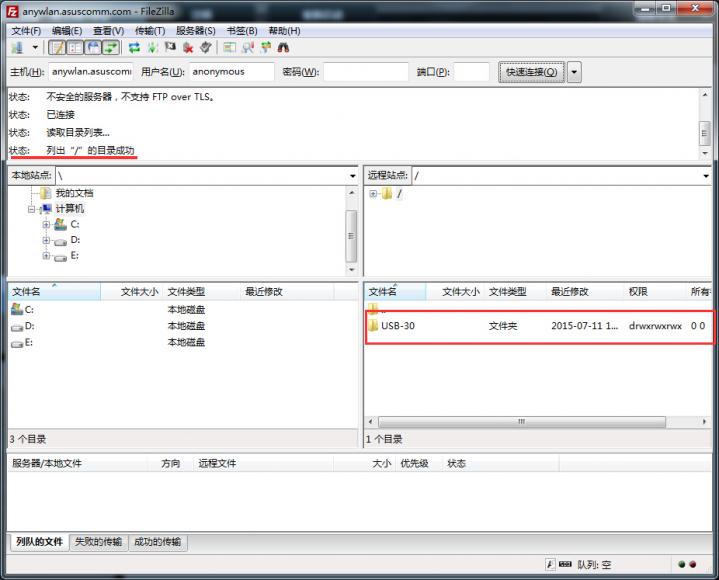Image resolution: width=719 pixels, height=580 pixels.
Task: Cancel the current operation icon
Action: coord(170,48)
